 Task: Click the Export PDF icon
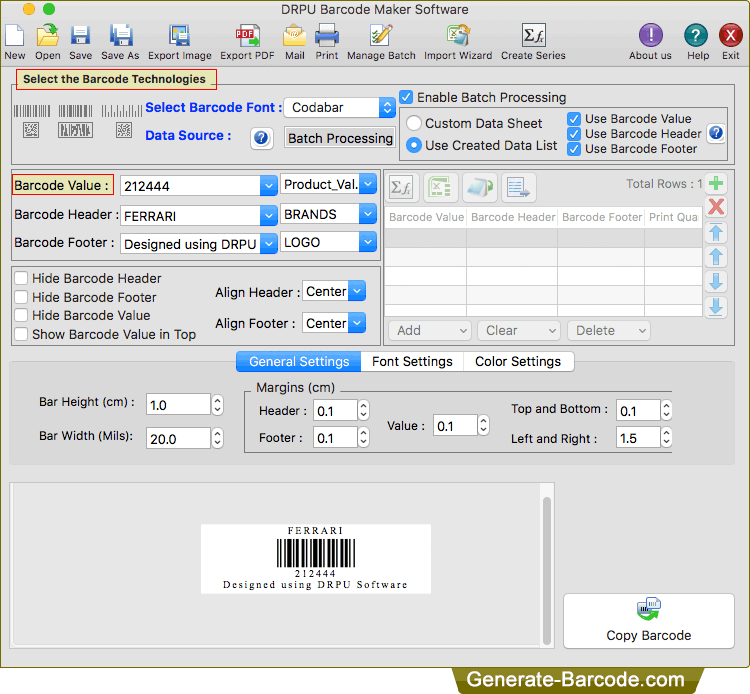pos(247,36)
